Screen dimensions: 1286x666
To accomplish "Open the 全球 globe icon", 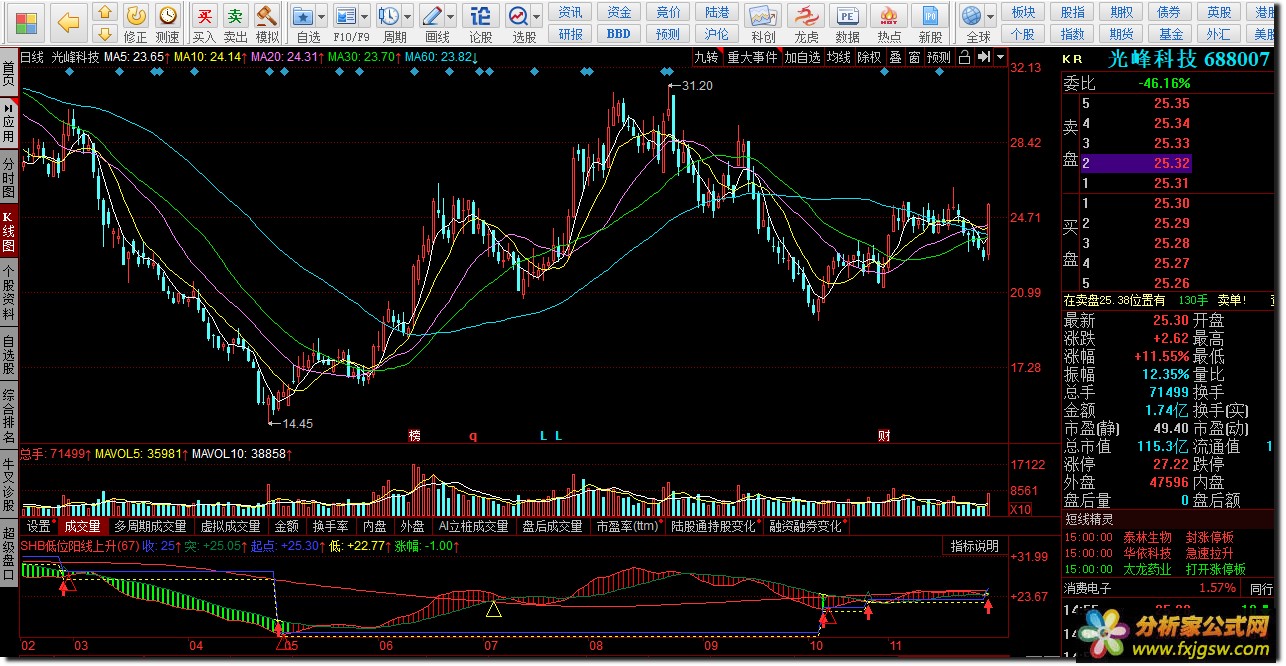I will coord(971,16).
